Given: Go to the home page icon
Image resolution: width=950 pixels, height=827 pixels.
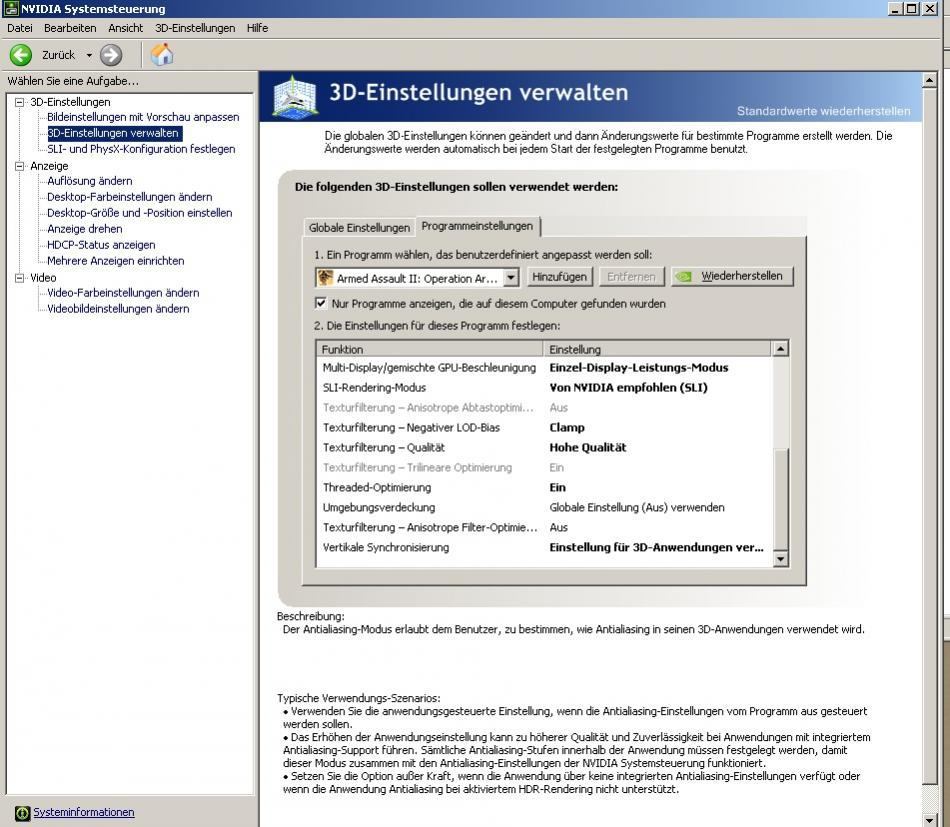Looking at the screenshot, I should [162, 55].
